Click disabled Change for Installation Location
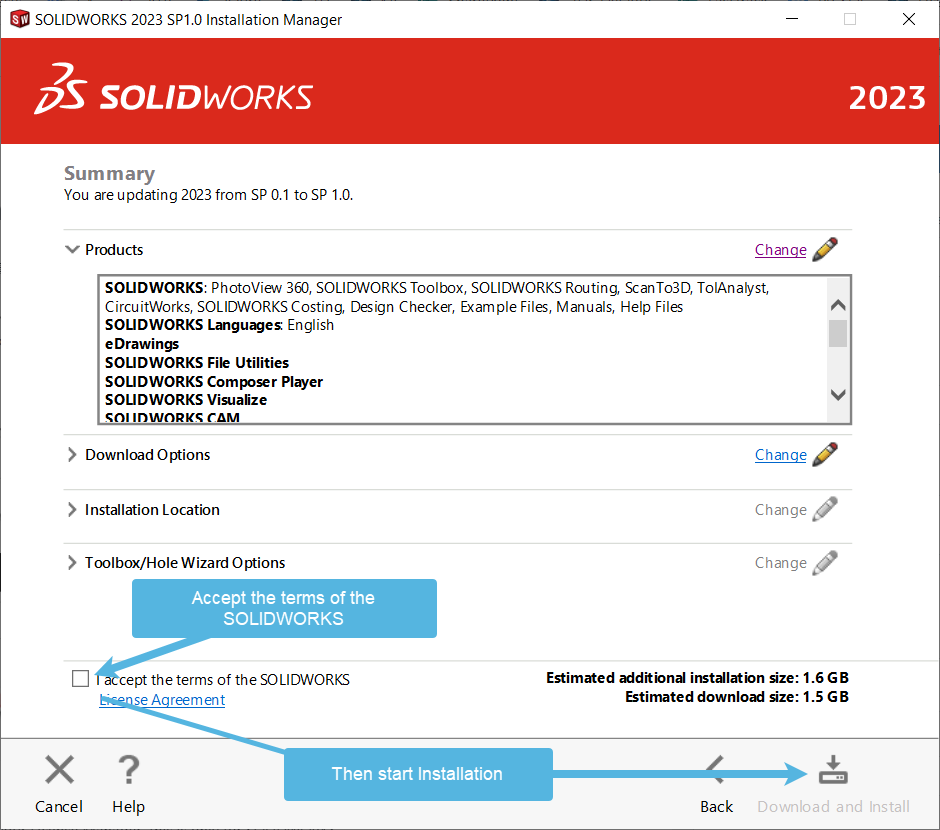This screenshot has height=830, width=940. point(781,510)
